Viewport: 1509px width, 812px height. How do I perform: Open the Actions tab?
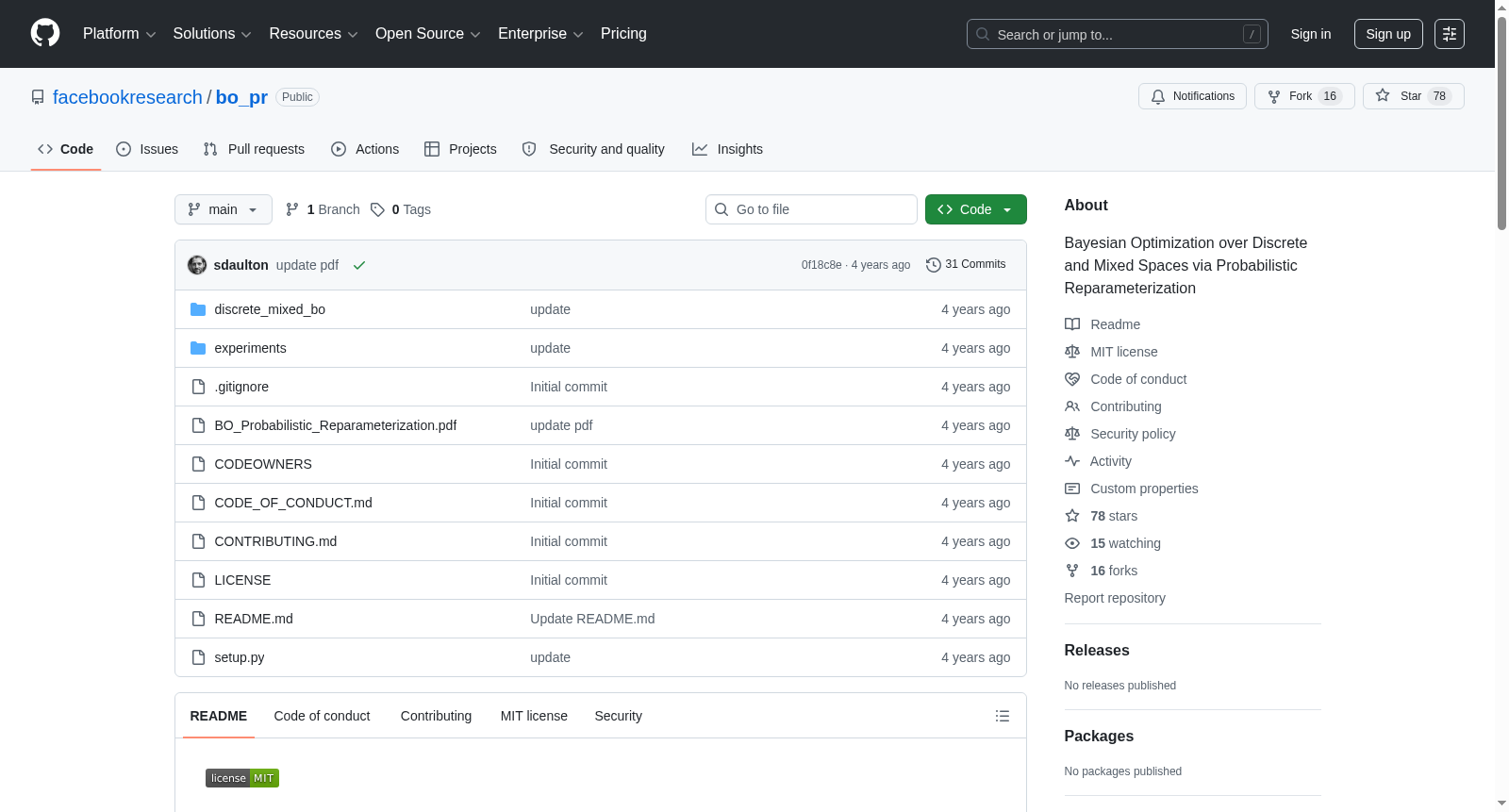365,149
